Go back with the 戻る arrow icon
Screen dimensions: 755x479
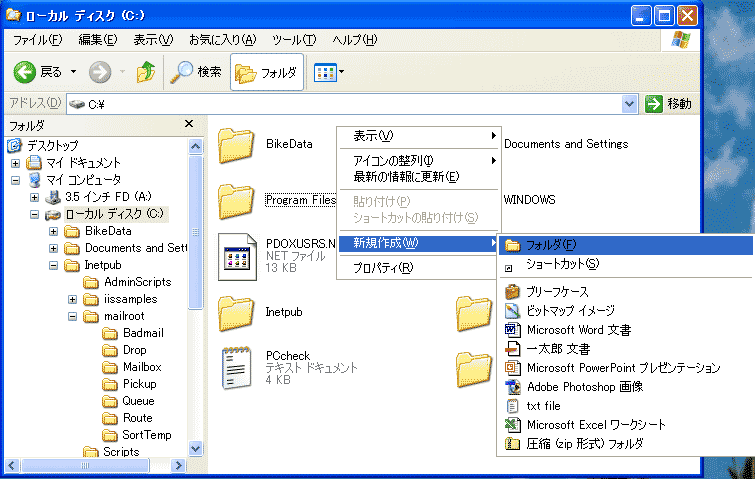pyautogui.click(x=25, y=72)
